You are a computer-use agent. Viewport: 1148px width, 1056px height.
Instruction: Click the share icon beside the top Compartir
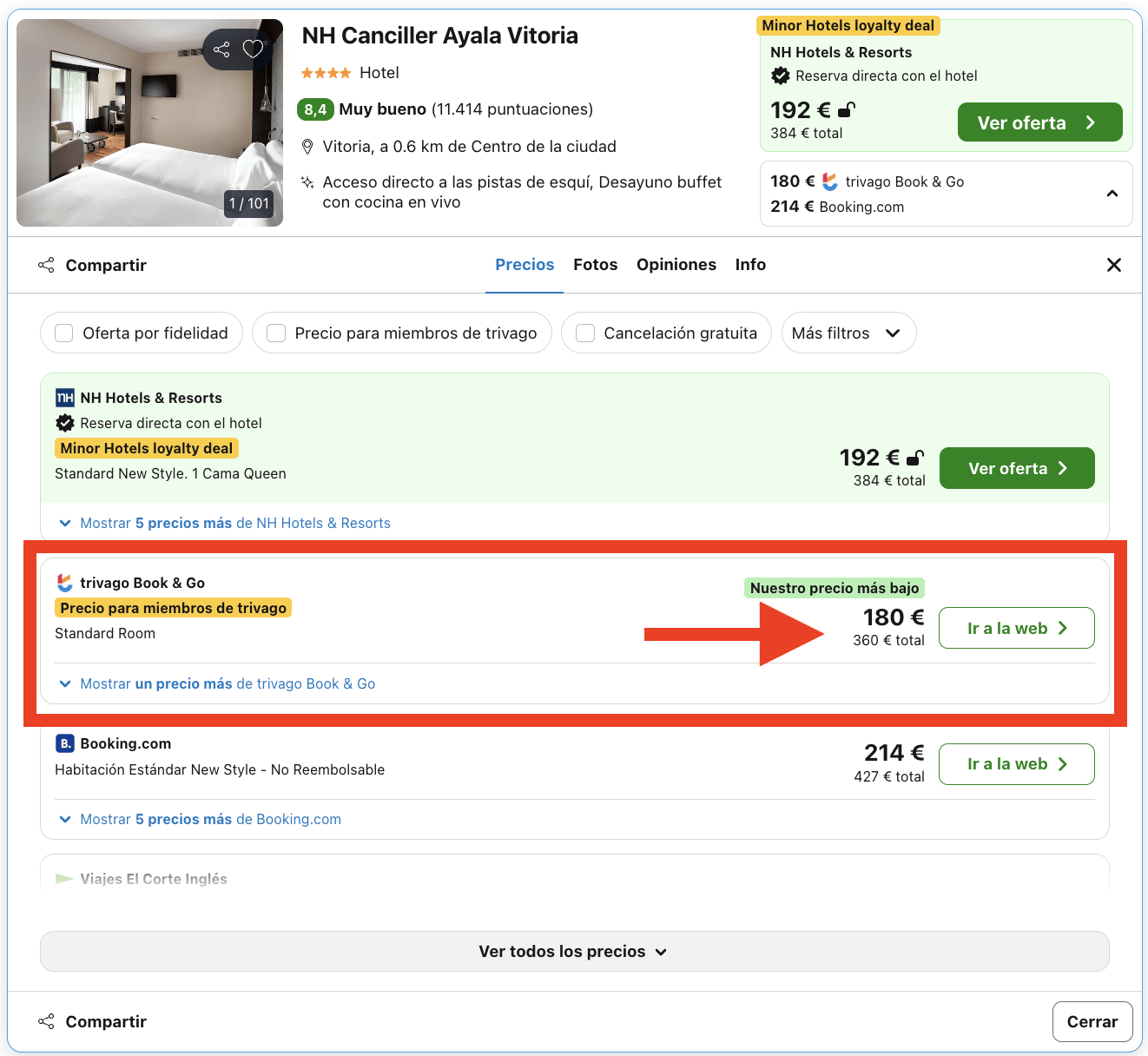(46, 265)
